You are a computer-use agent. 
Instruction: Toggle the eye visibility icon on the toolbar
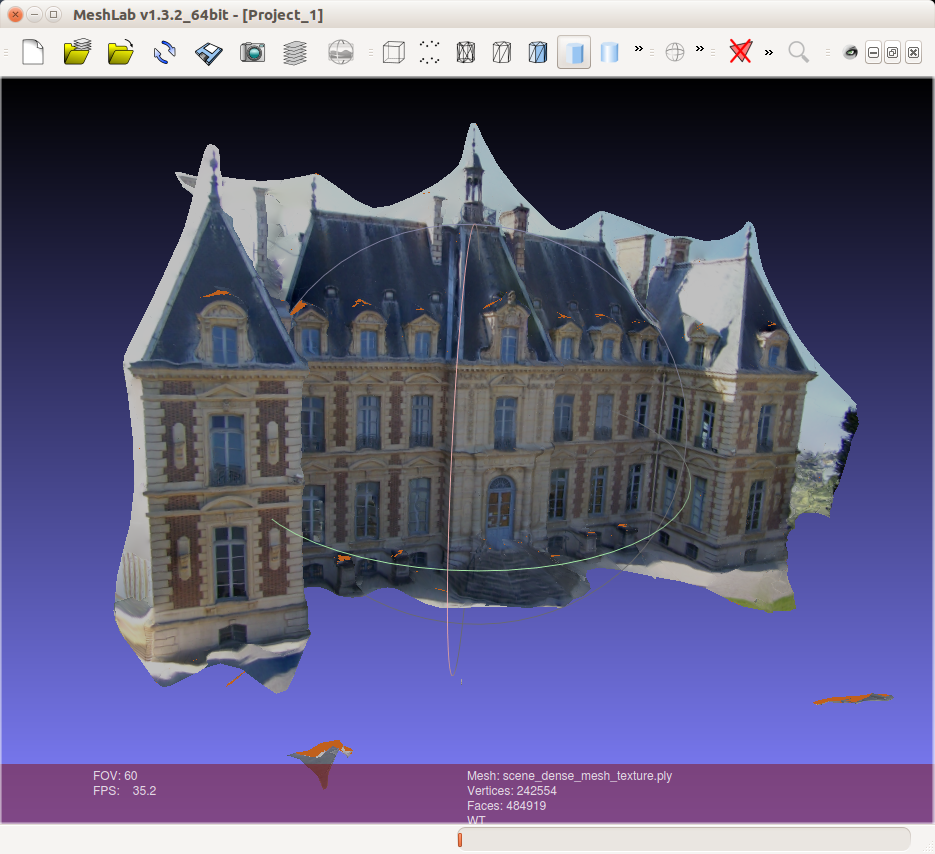pyautogui.click(x=850, y=51)
